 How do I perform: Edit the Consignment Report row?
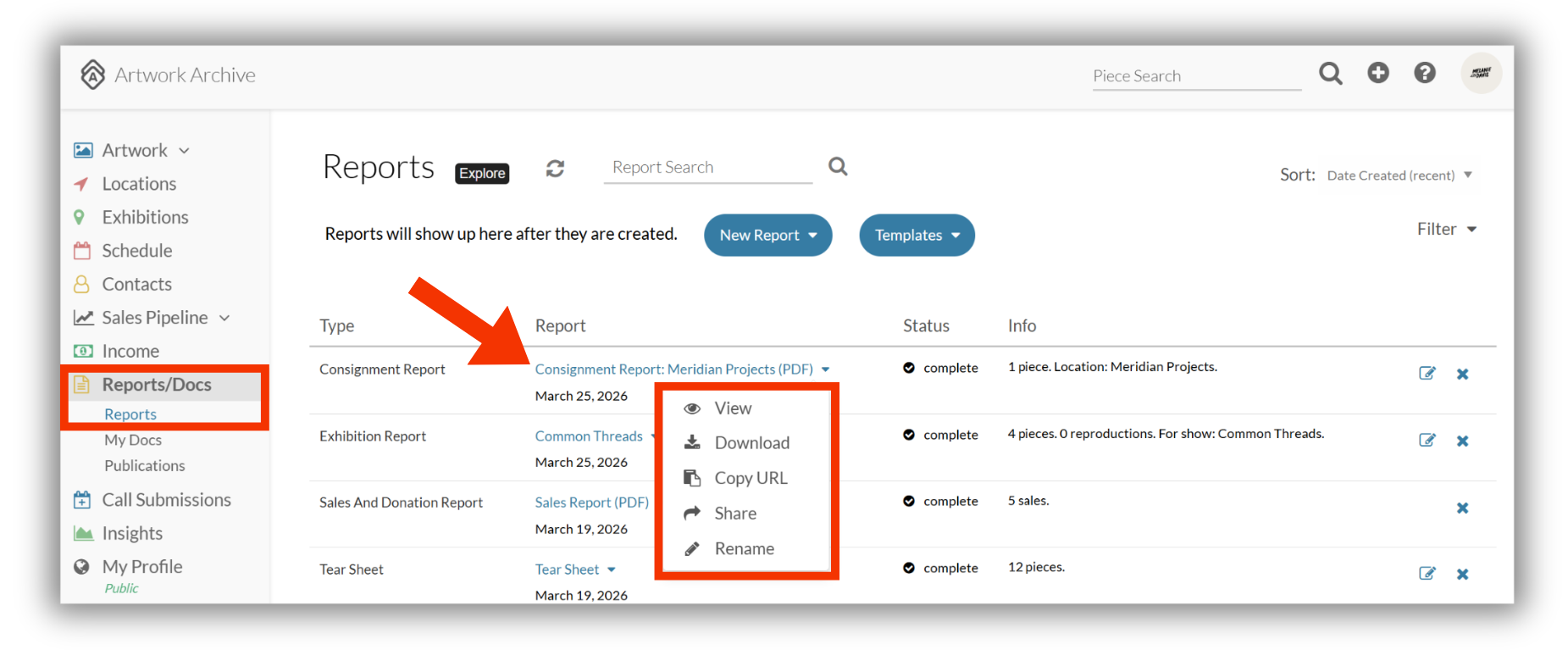(1427, 373)
